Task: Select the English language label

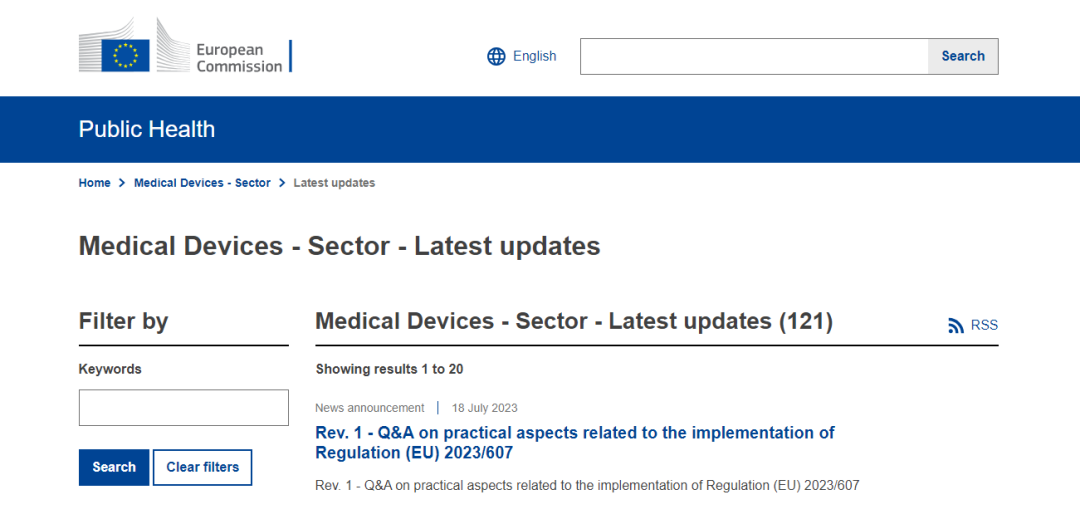Action: pos(534,56)
